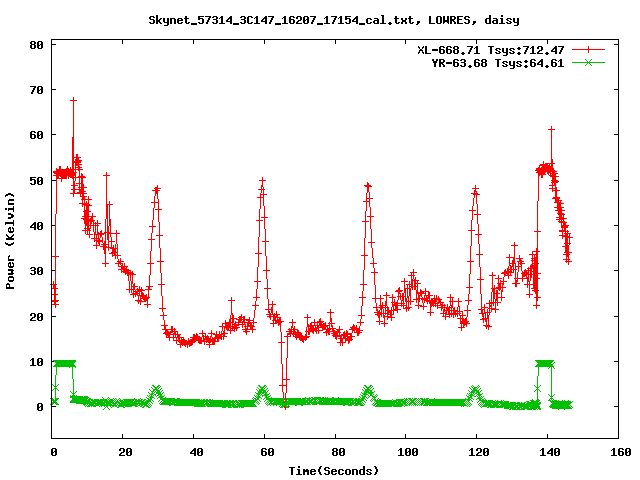Click x-axis tick label 140

(550, 452)
